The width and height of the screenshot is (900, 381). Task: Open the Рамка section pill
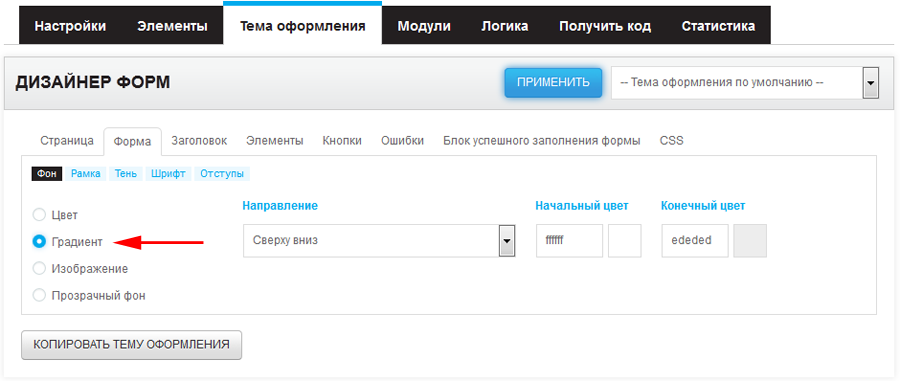pos(86,174)
